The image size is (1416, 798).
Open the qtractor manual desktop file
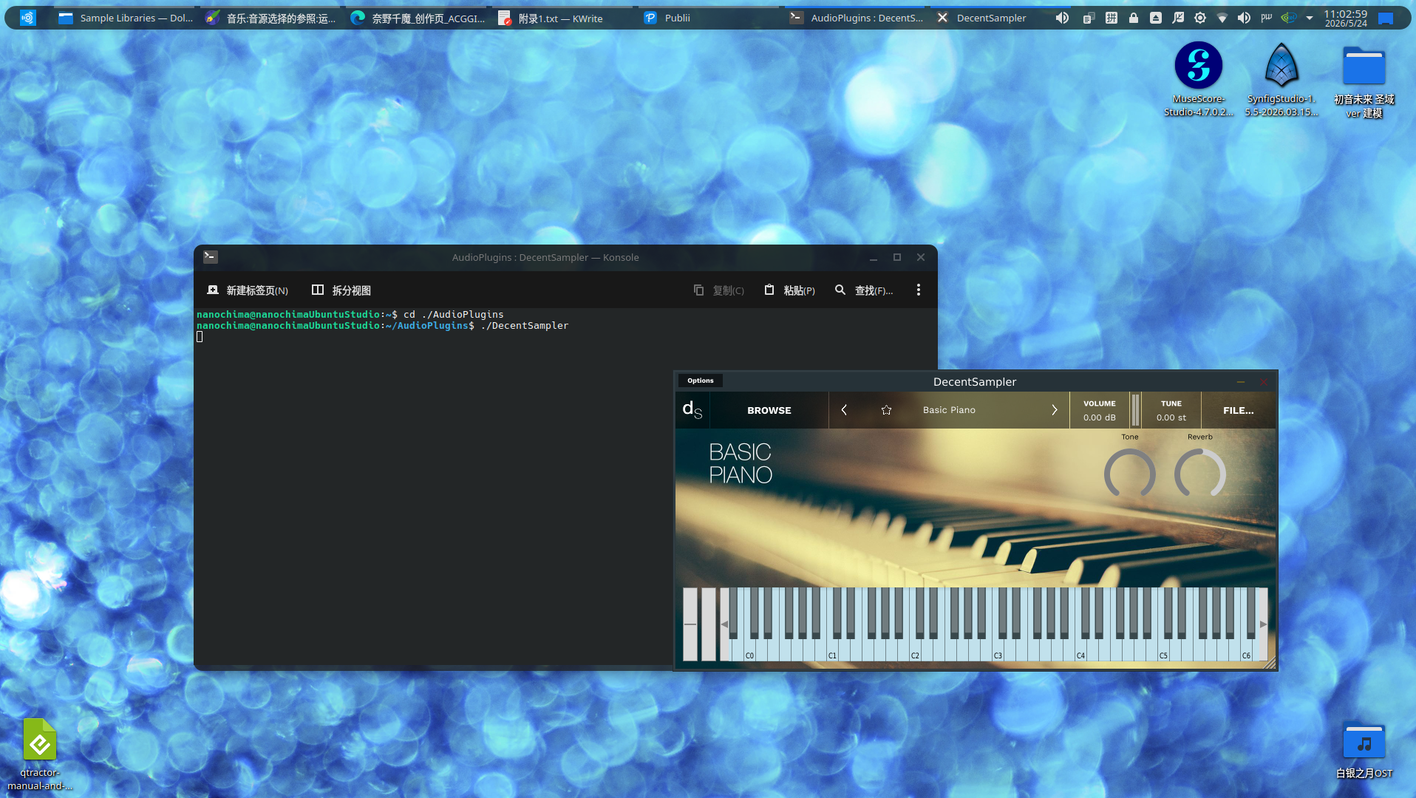40,755
